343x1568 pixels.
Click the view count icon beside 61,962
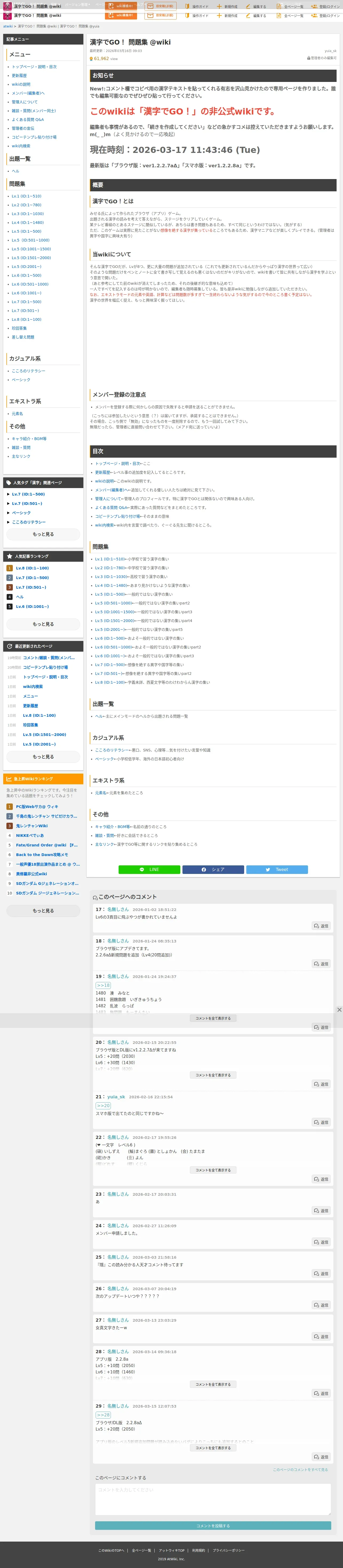pos(91,58)
